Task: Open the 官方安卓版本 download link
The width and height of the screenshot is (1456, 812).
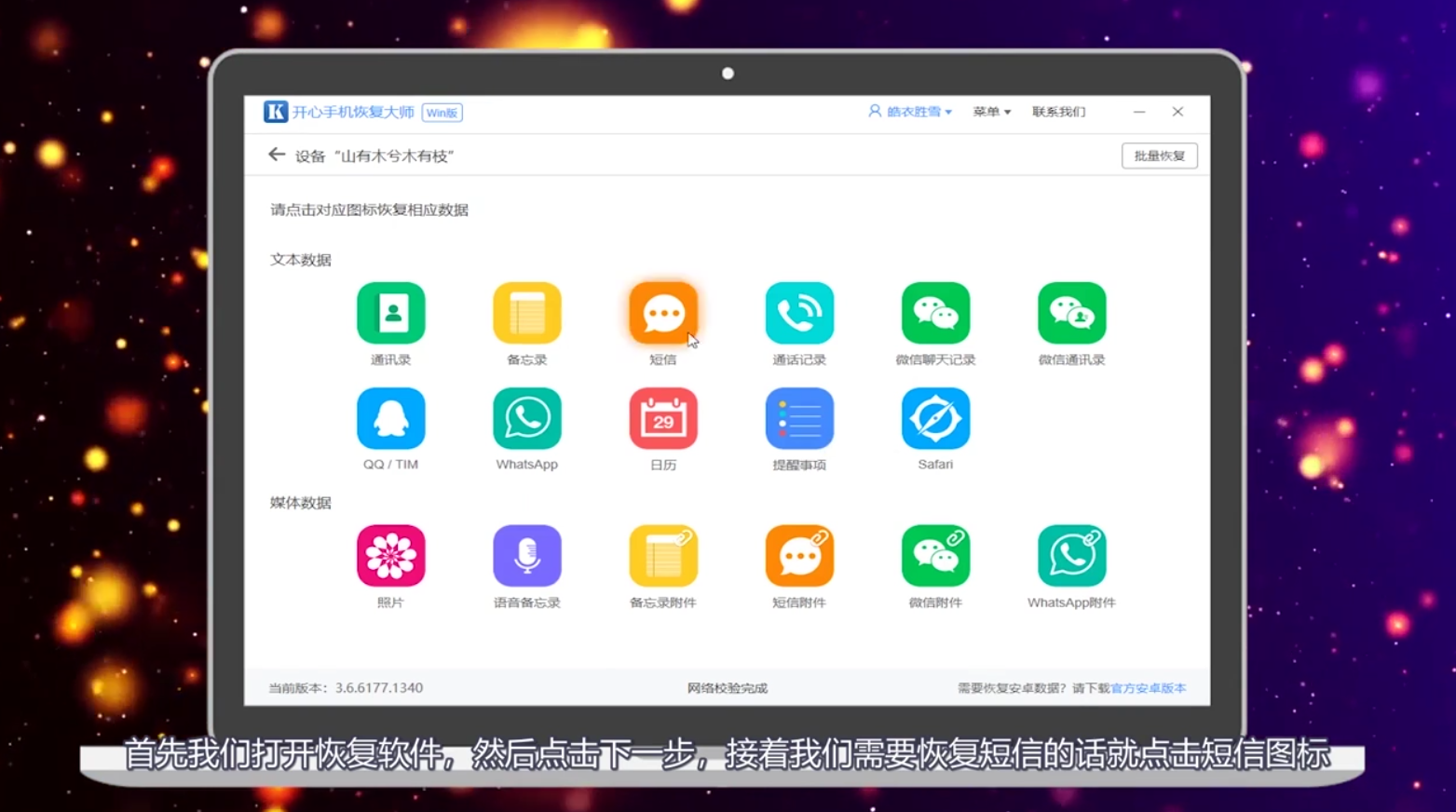Action: [1148, 688]
